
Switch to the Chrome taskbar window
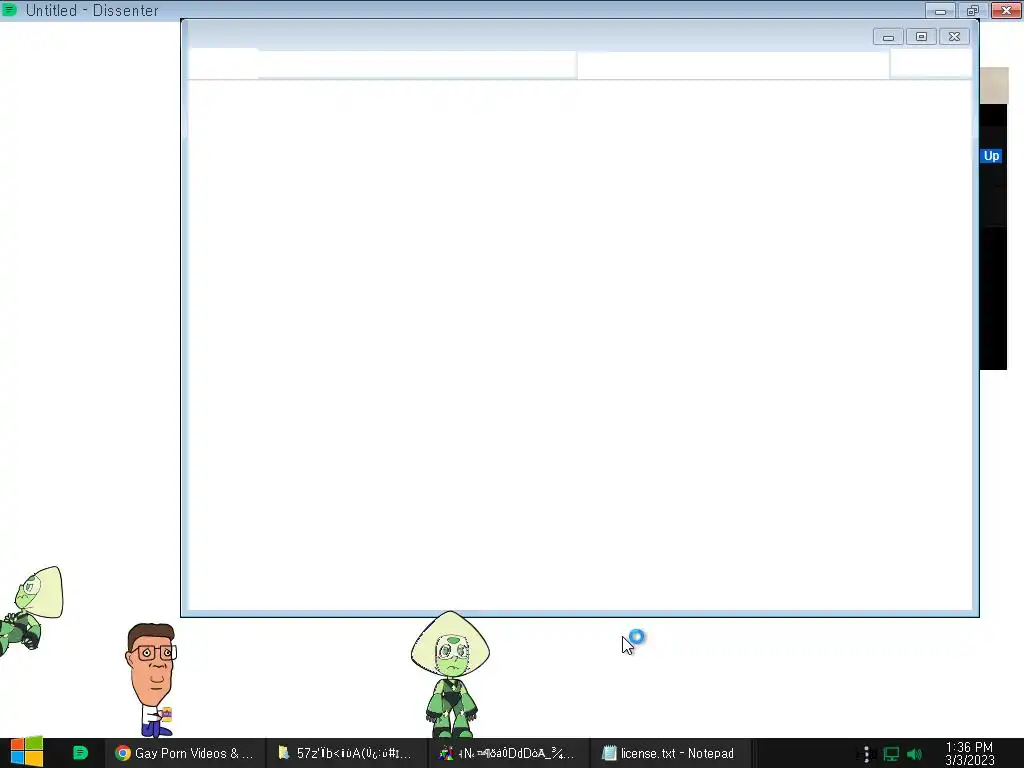(x=185, y=753)
